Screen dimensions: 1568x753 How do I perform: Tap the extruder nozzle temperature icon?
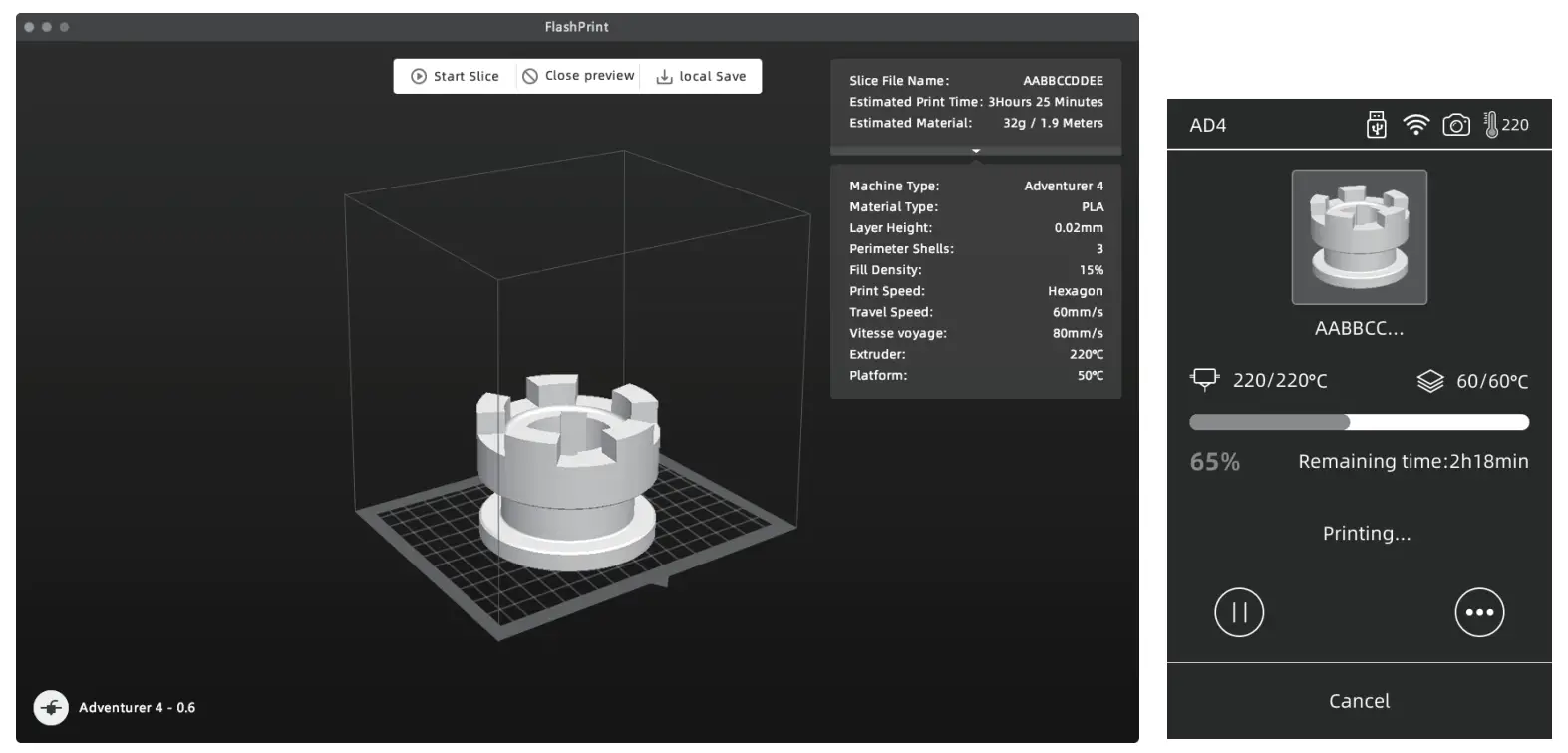click(1205, 380)
